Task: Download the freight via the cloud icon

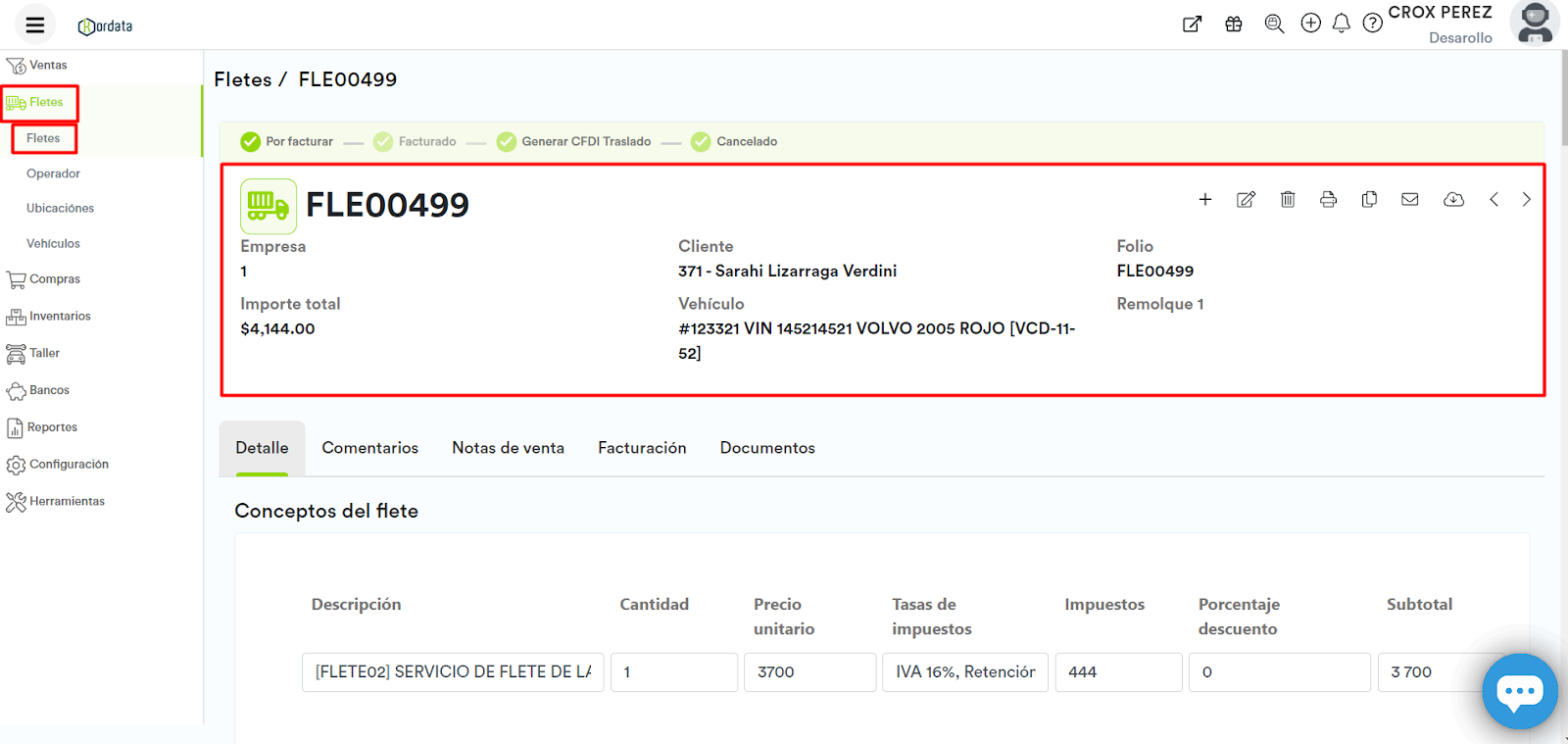Action: click(1453, 200)
